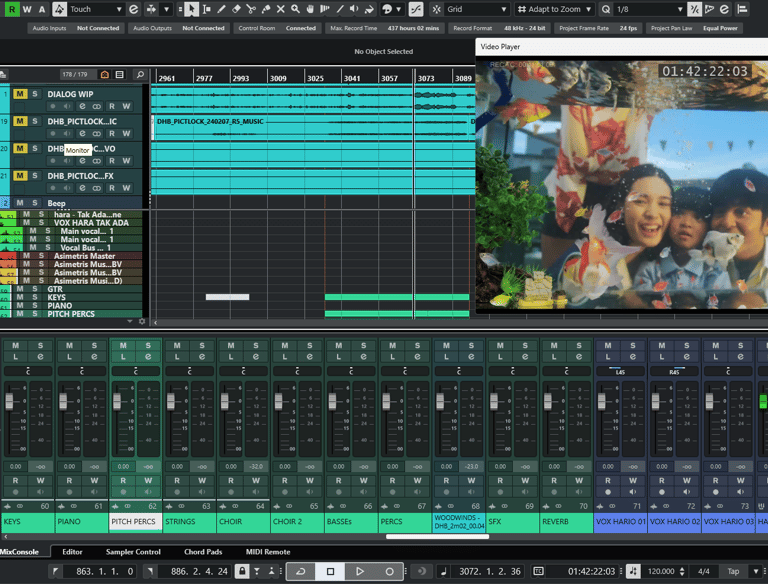Screen dimensions: 768x584
Task: Switch to the Sampler Control tab
Action: coord(133,552)
